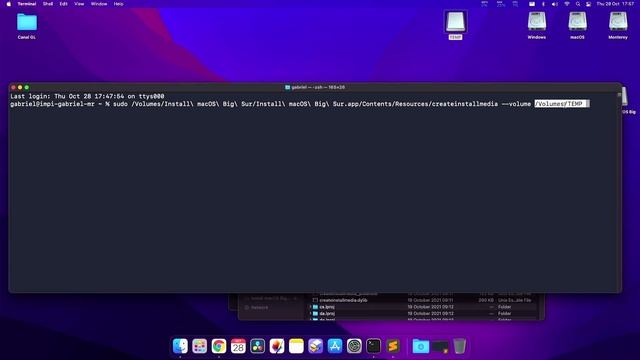
Task: Open the Trash in the Dock
Action: [460, 346]
